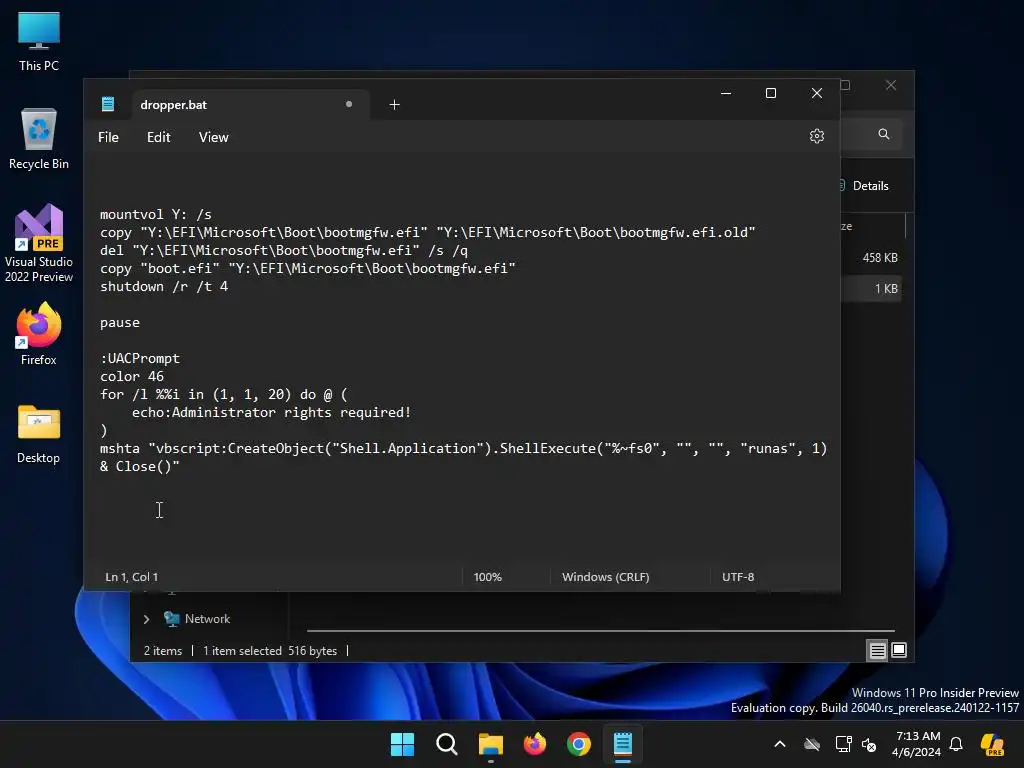The height and width of the screenshot is (768, 1024).
Task: Open the Edit menu
Action: click(x=158, y=137)
